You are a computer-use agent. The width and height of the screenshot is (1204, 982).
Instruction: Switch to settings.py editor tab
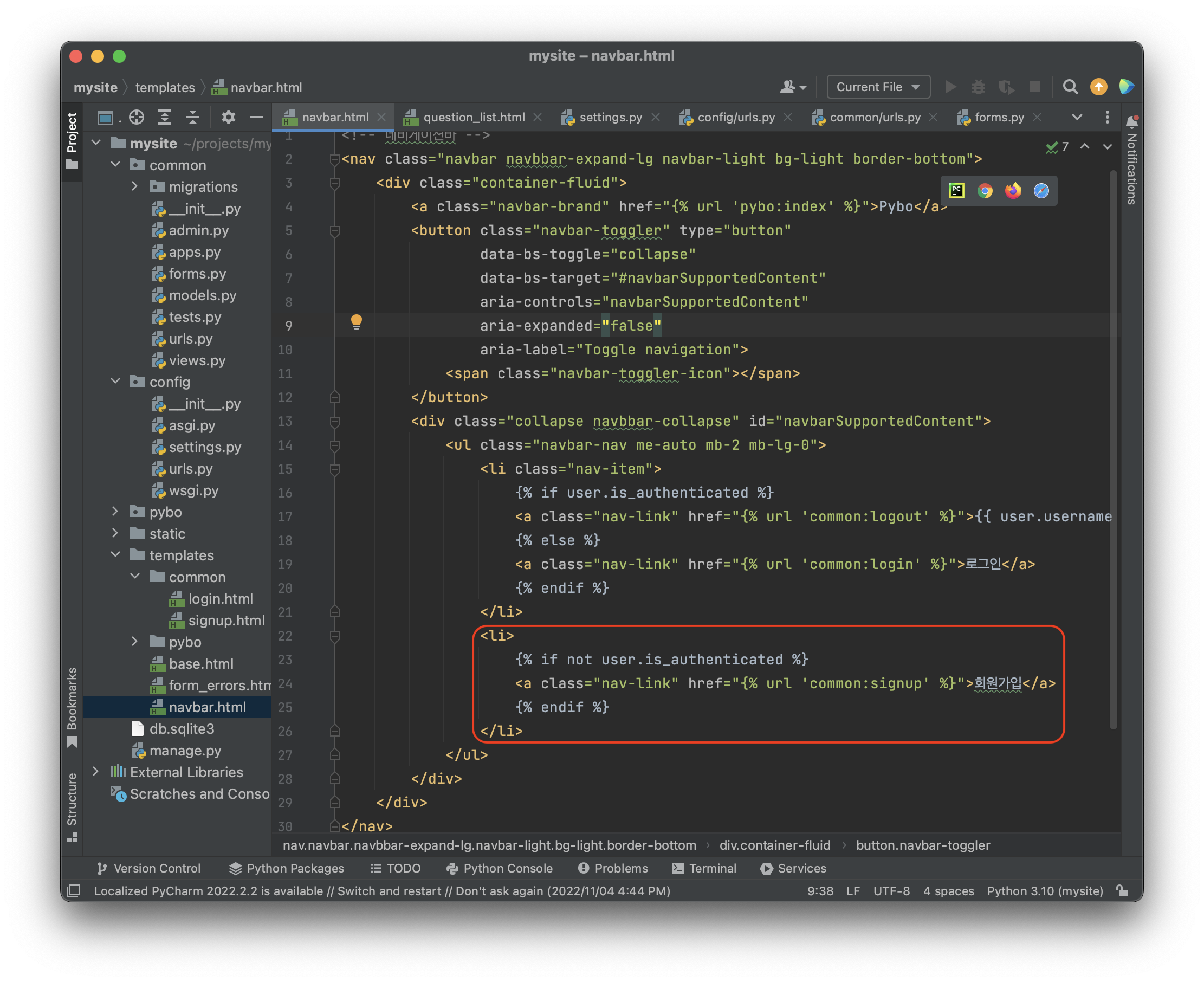pos(610,117)
